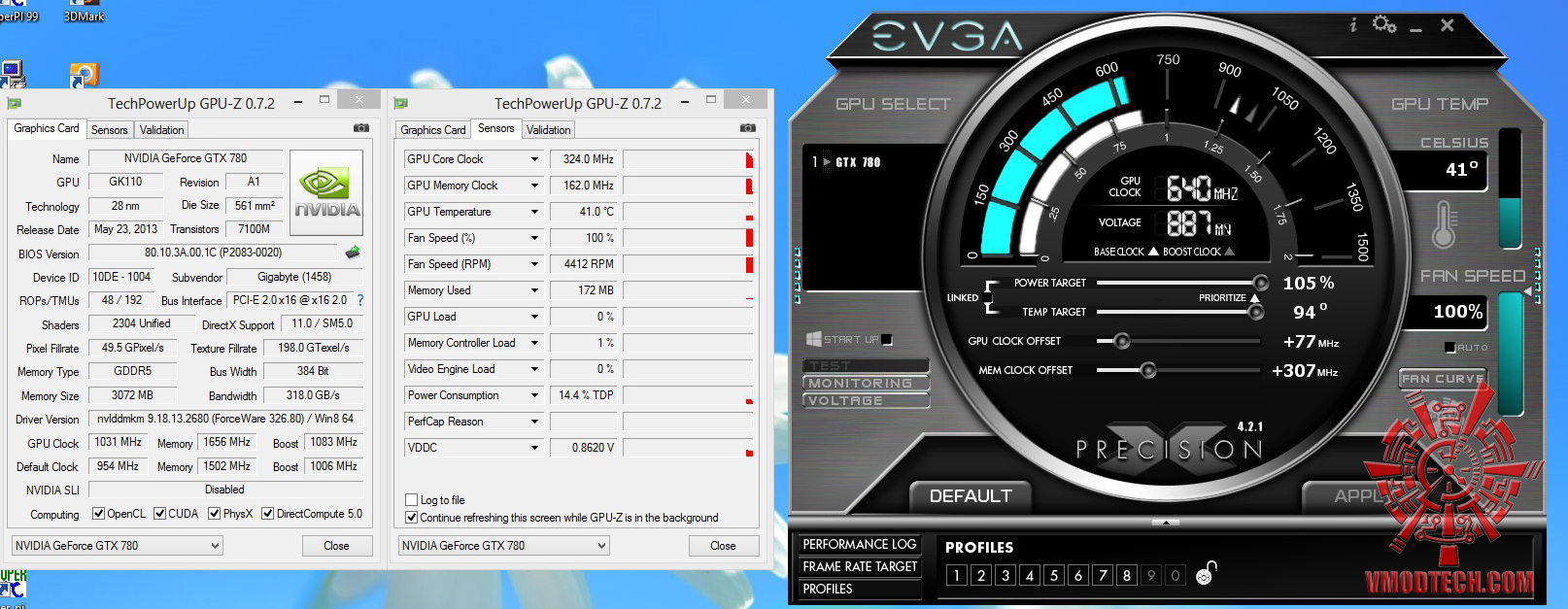Open the GPU Core Clock sensor dropdown

point(534,159)
